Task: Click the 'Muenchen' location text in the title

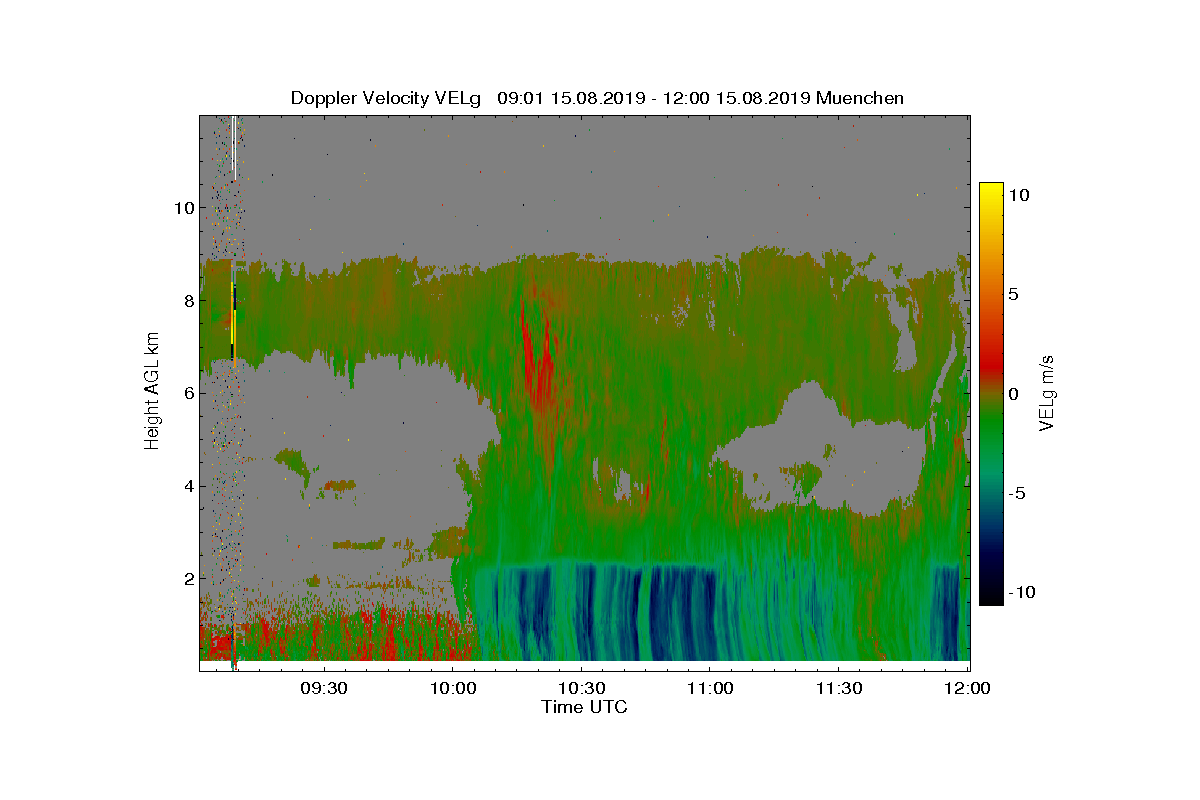Action: [x=860, y=98]
